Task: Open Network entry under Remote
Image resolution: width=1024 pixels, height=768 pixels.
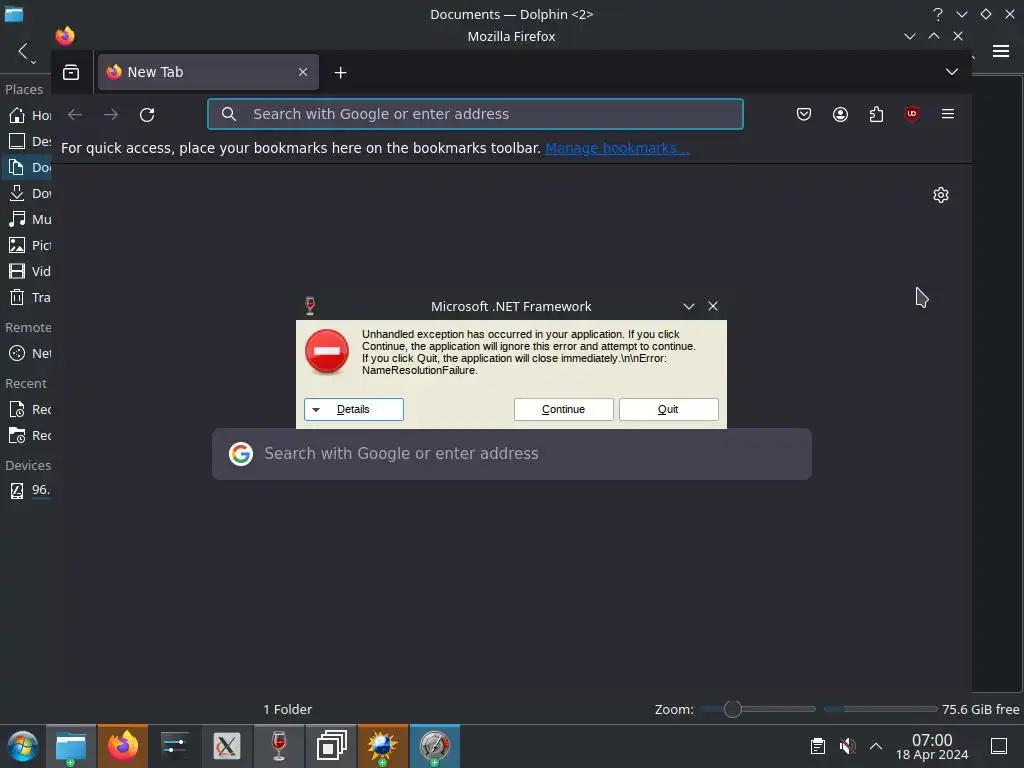Action: (29, 353)
